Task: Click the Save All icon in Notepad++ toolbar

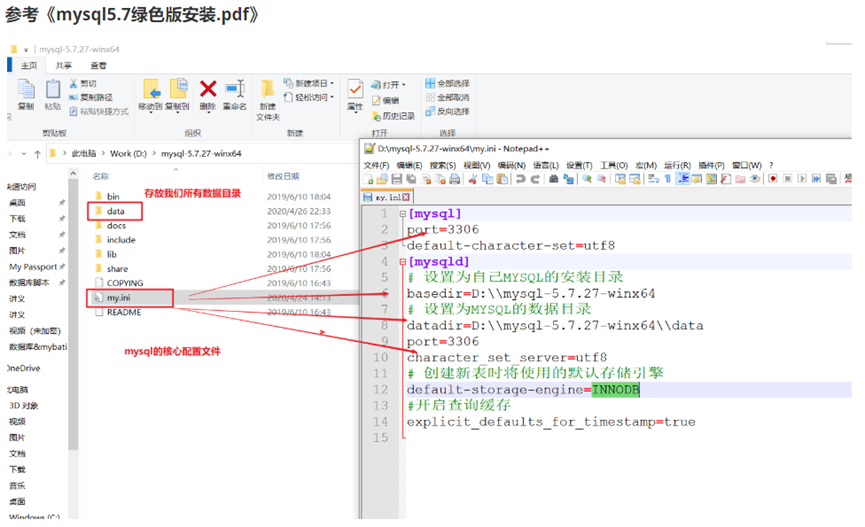Action: pyautogui.click(x=412, y=179)
